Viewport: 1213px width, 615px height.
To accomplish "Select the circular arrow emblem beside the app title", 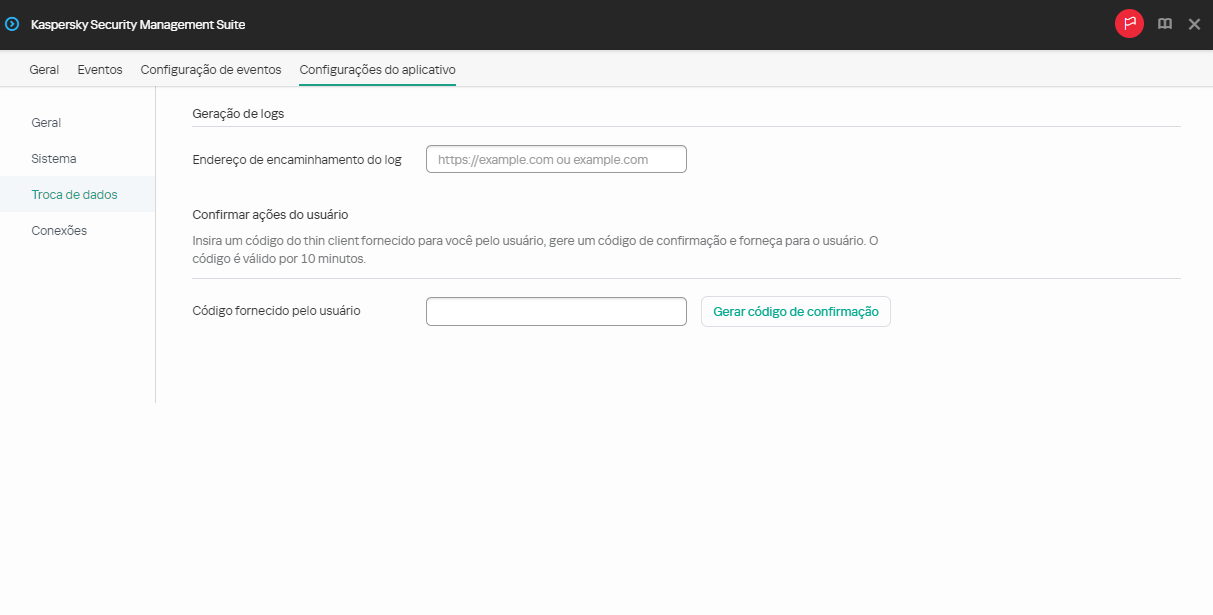I will (x=12, y=23).
